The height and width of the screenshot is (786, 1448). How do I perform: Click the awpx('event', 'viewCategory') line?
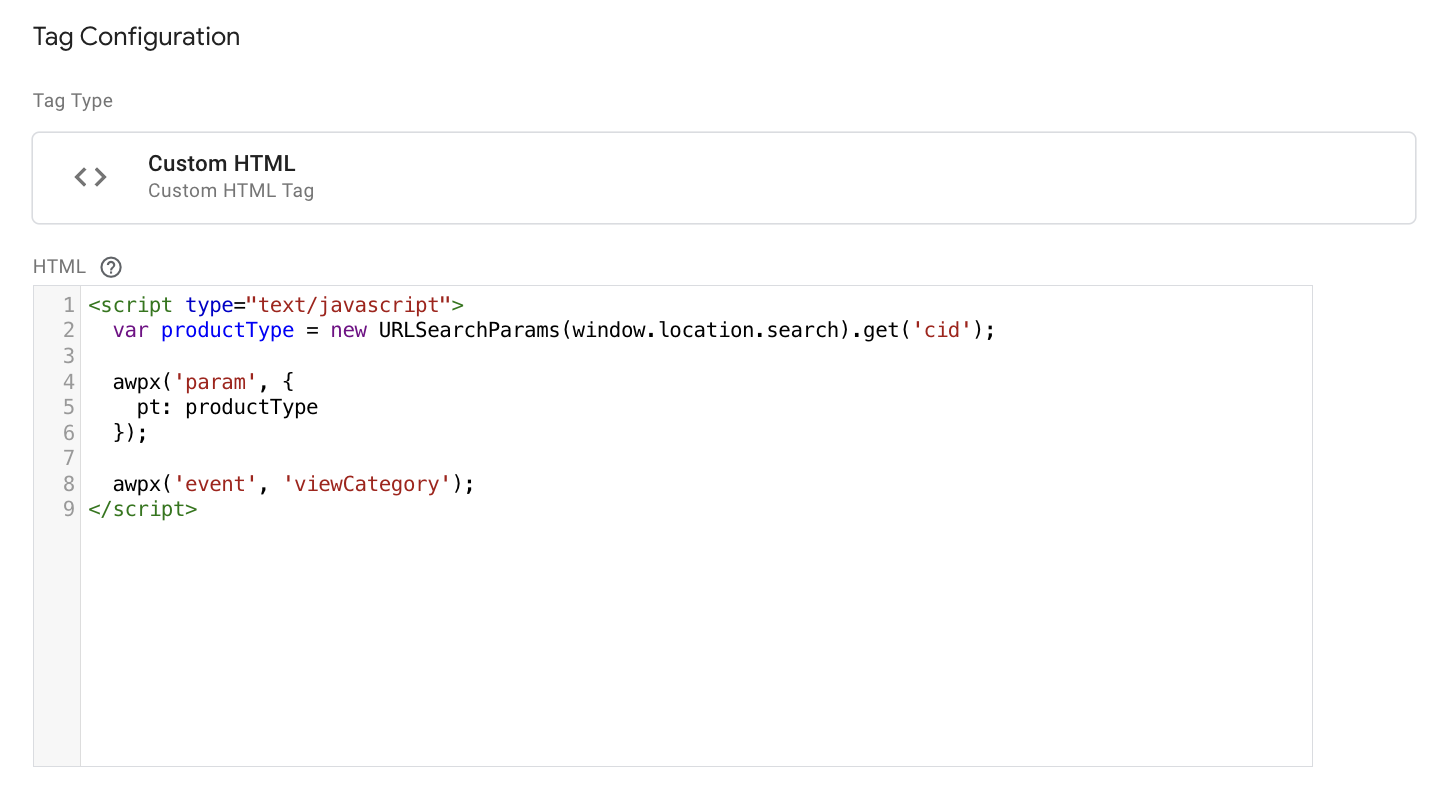[x=292, y=484]
